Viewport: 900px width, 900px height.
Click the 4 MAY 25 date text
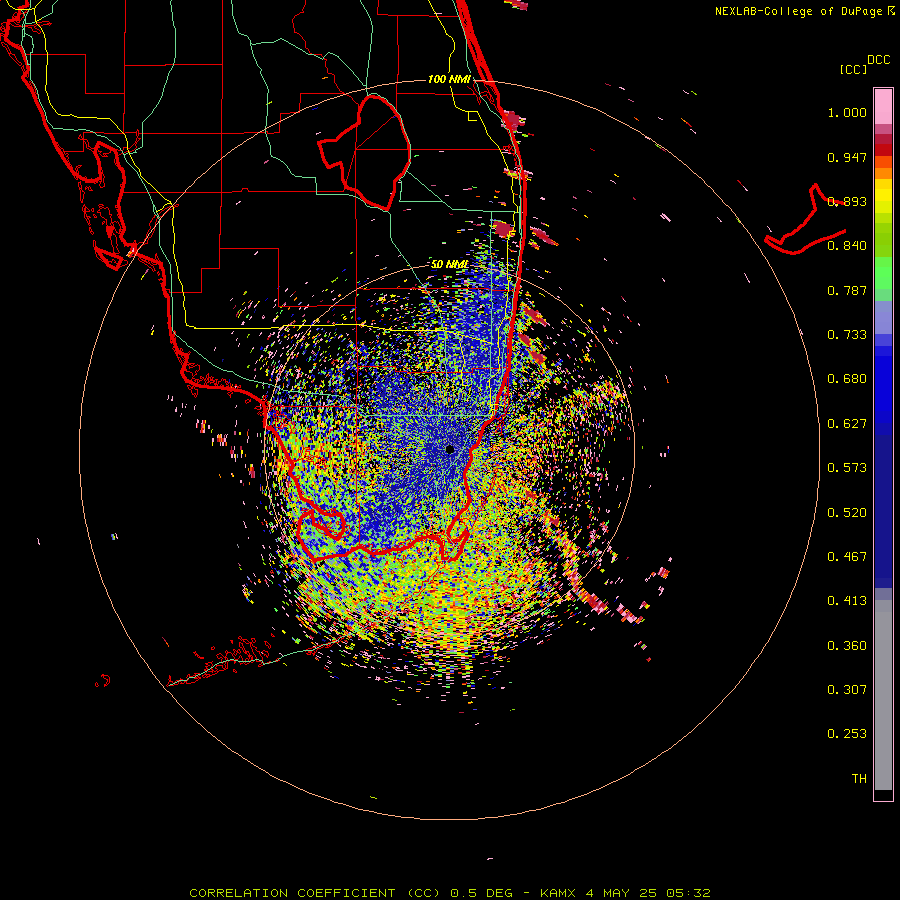620,893
